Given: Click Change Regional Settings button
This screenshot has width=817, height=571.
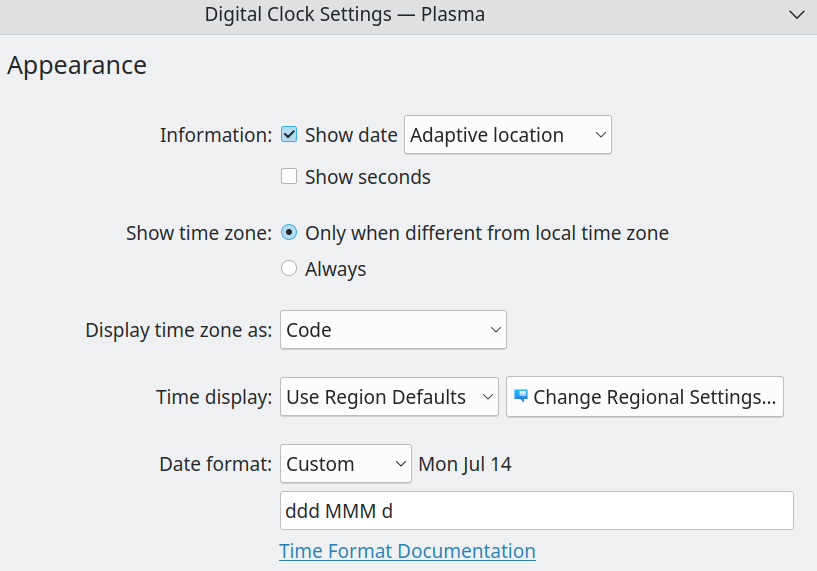Looking at the screenshot, I should [x=645, y=397].
